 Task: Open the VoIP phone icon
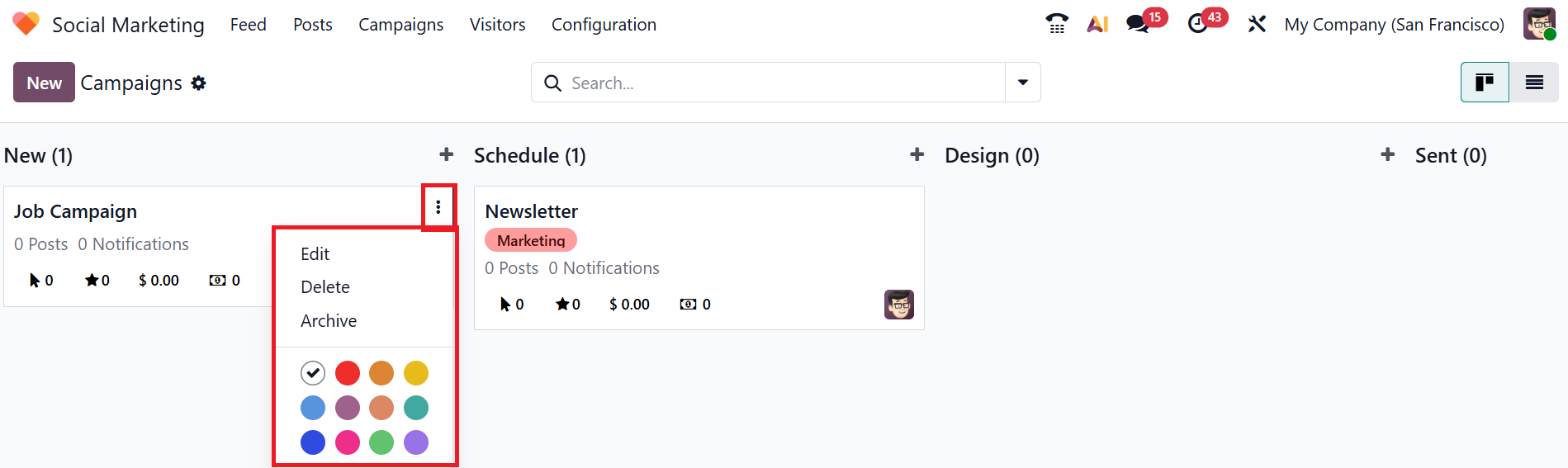[x=1056, y=24]
